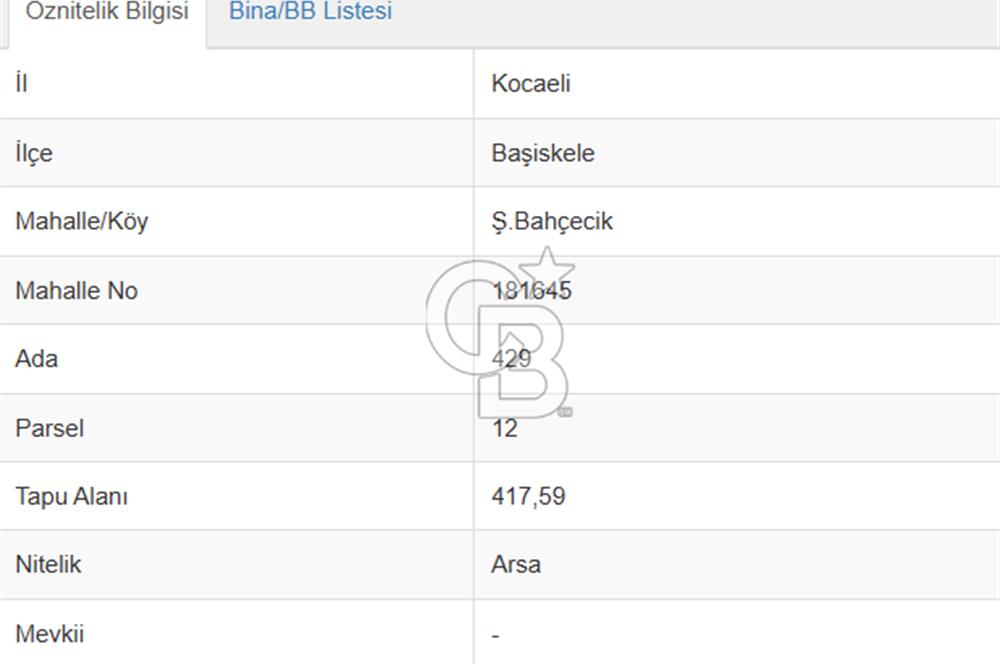This screenshot has height=664, width=1000.
Task: Click the Ada row label
Action: coord(36,359)
